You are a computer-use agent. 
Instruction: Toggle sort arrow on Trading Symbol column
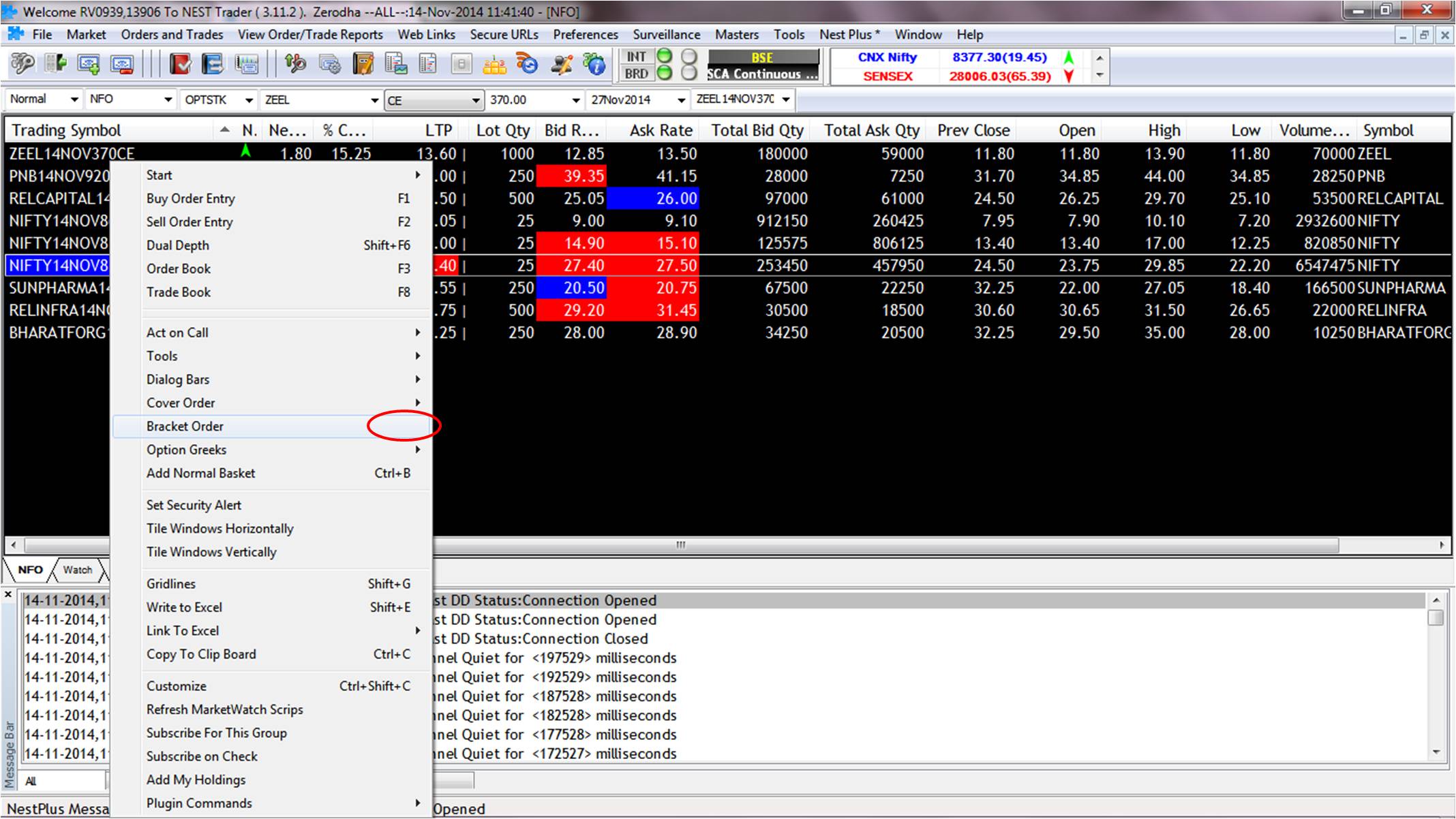pyautogui.click(x=225, y=130)
